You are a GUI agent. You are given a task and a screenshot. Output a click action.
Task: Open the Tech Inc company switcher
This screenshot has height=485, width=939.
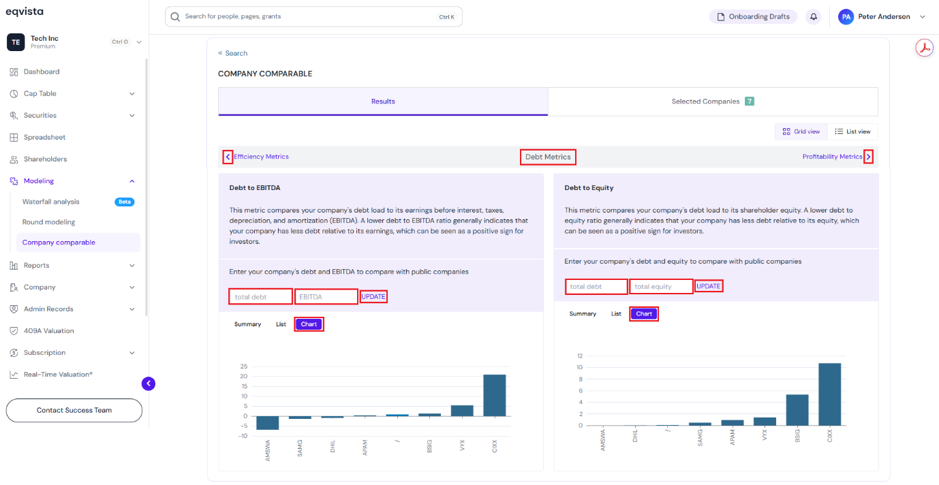[x=74, y=42]
